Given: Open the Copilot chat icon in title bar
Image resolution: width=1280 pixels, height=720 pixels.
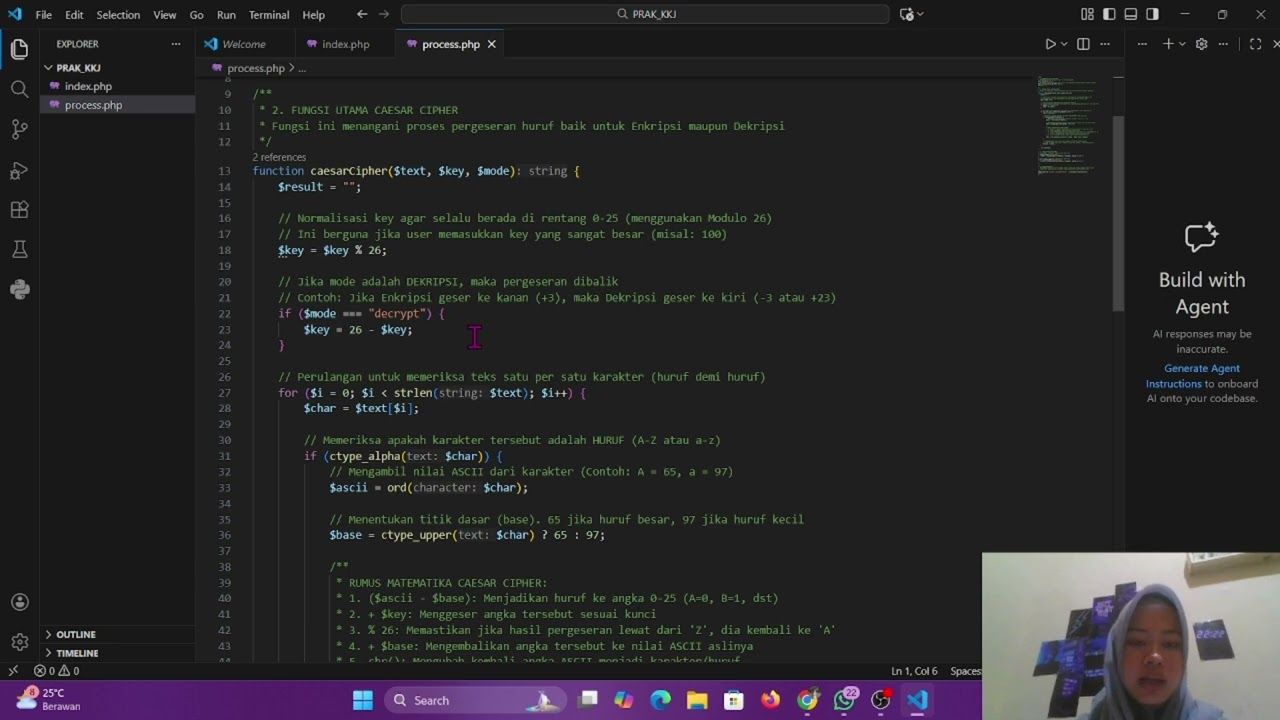Looking at the screenshot, I should 906,14.
